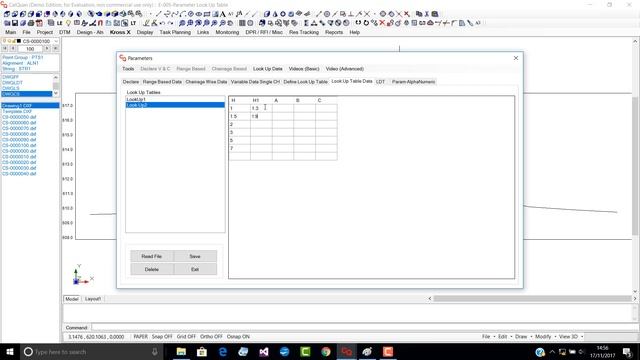Click the printer toolbar icon
Image resolution: width=640 pixels, height=360 pixels.
(x=31, y=23)
